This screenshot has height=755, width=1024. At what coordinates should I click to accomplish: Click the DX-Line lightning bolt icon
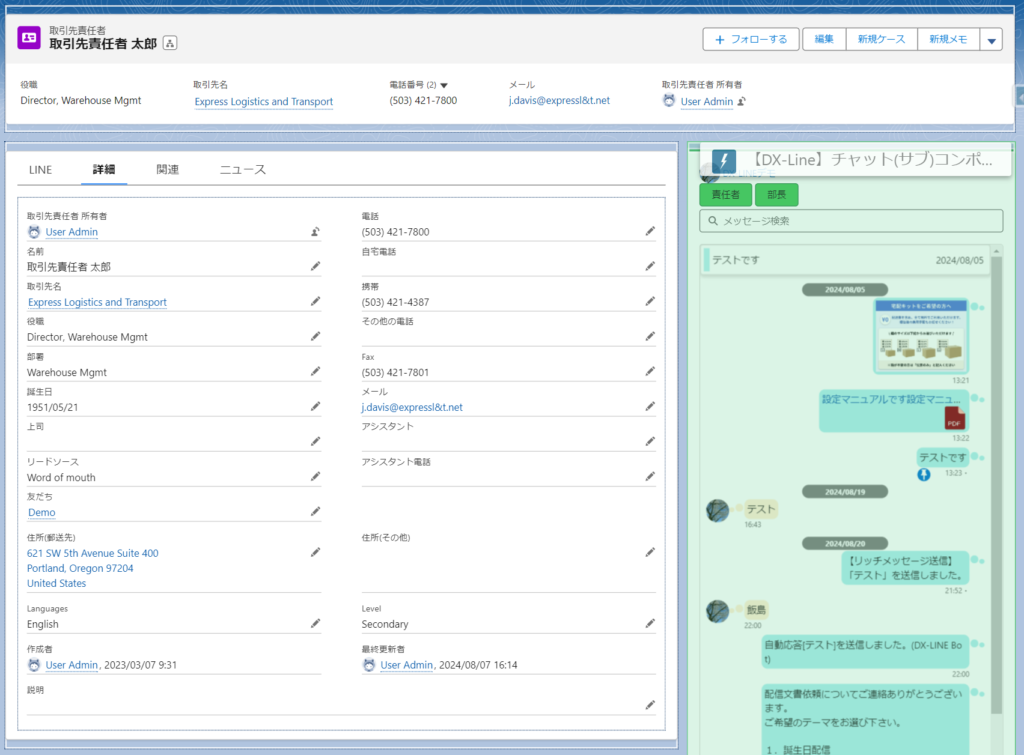pyautogui.click(x=724, y=160)
